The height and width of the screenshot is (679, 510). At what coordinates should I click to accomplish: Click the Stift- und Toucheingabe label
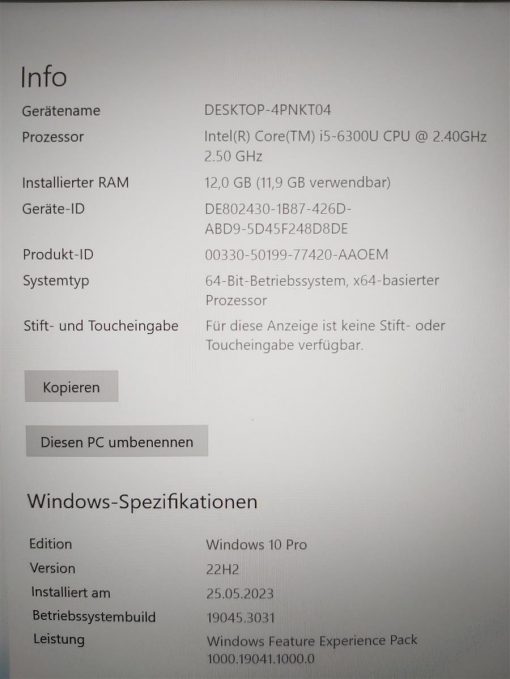[x=101, y=326]
